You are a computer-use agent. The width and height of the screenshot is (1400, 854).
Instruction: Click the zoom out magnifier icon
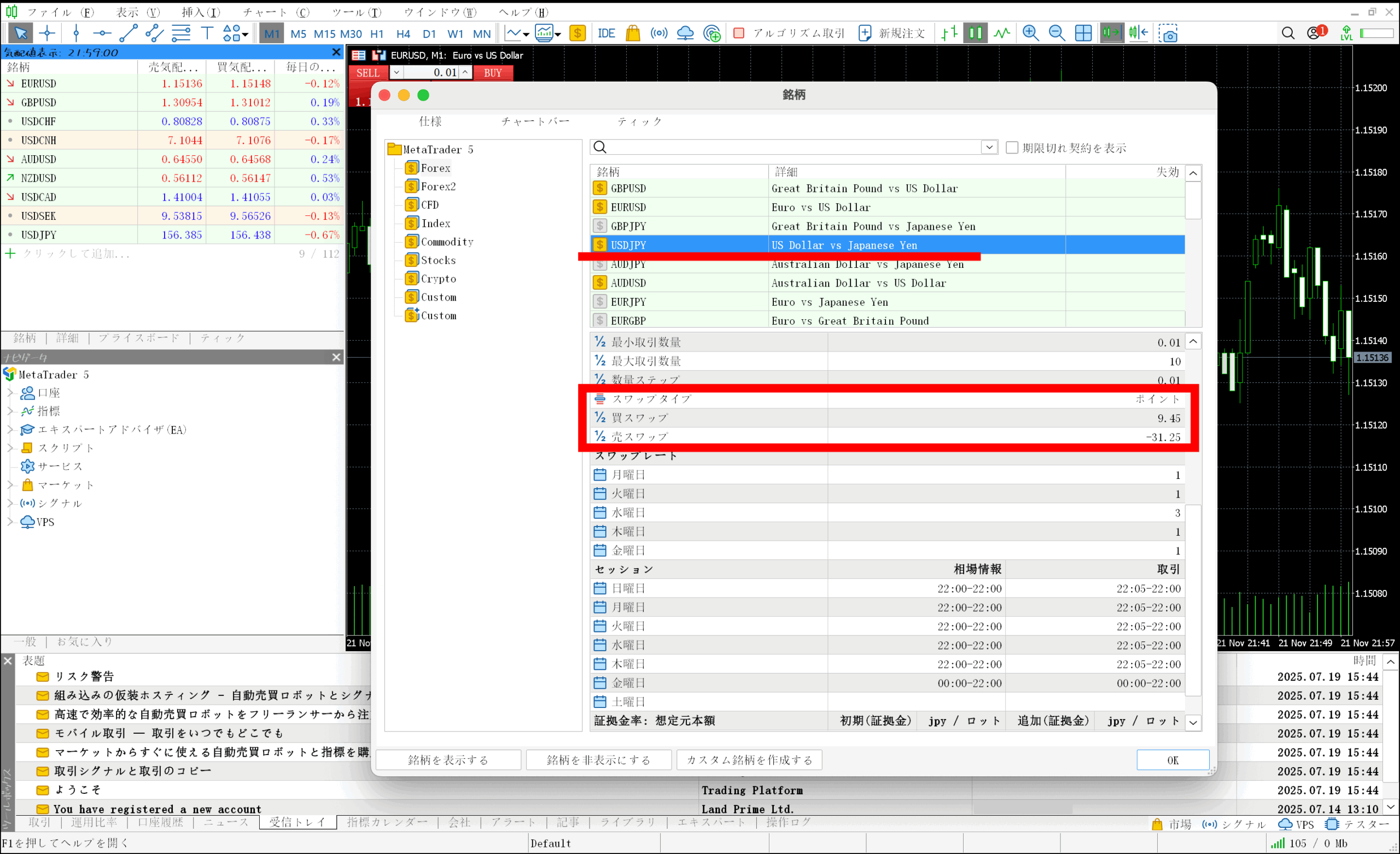1056,33
